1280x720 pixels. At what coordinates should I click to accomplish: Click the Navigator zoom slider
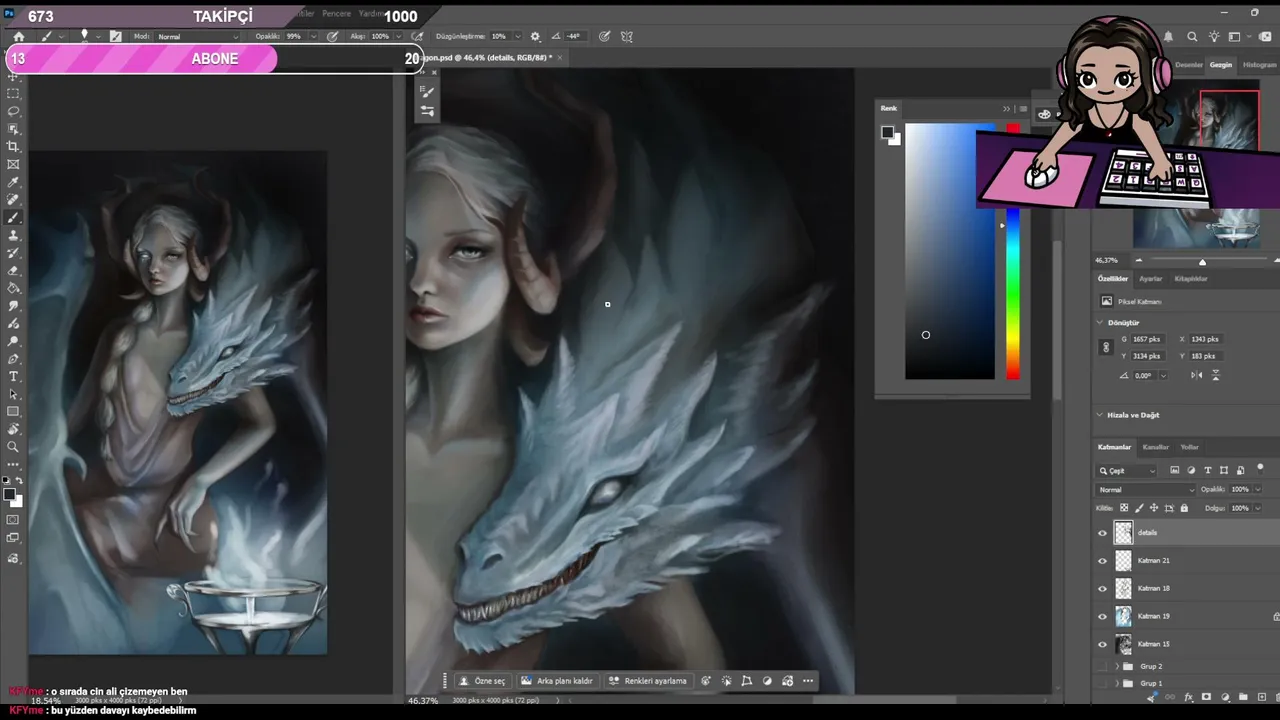(x=1202, y=261)
